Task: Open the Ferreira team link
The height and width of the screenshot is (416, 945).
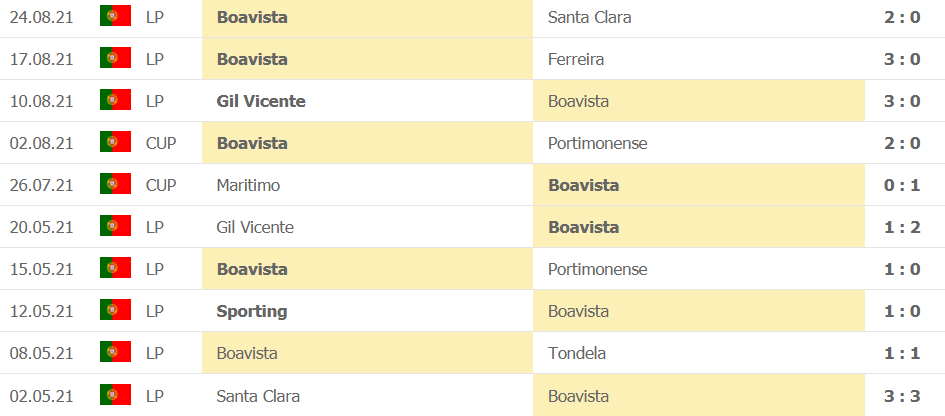Action: (576, 59)
